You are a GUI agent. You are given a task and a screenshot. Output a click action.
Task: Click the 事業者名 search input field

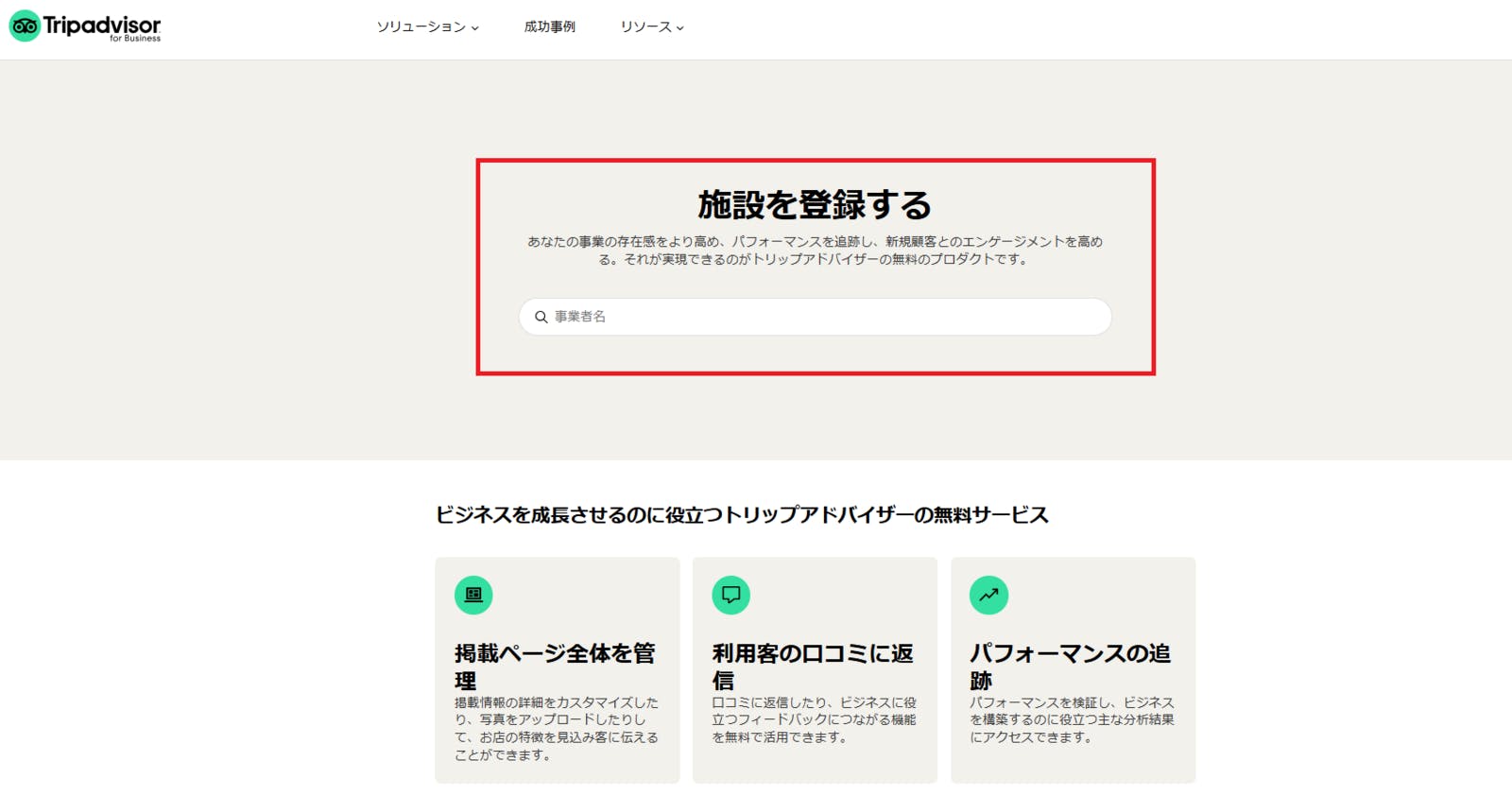[x=815, y=317]
